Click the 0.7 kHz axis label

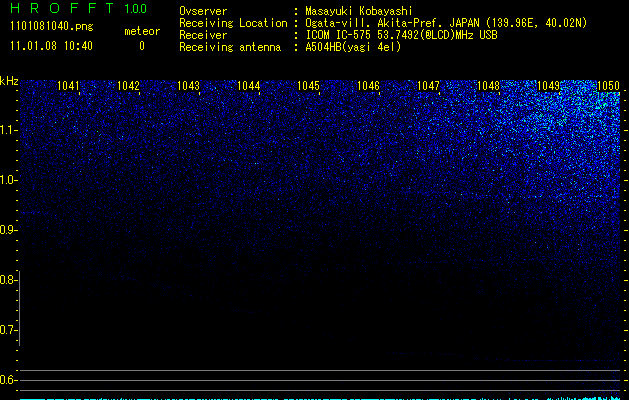[8, 330]
